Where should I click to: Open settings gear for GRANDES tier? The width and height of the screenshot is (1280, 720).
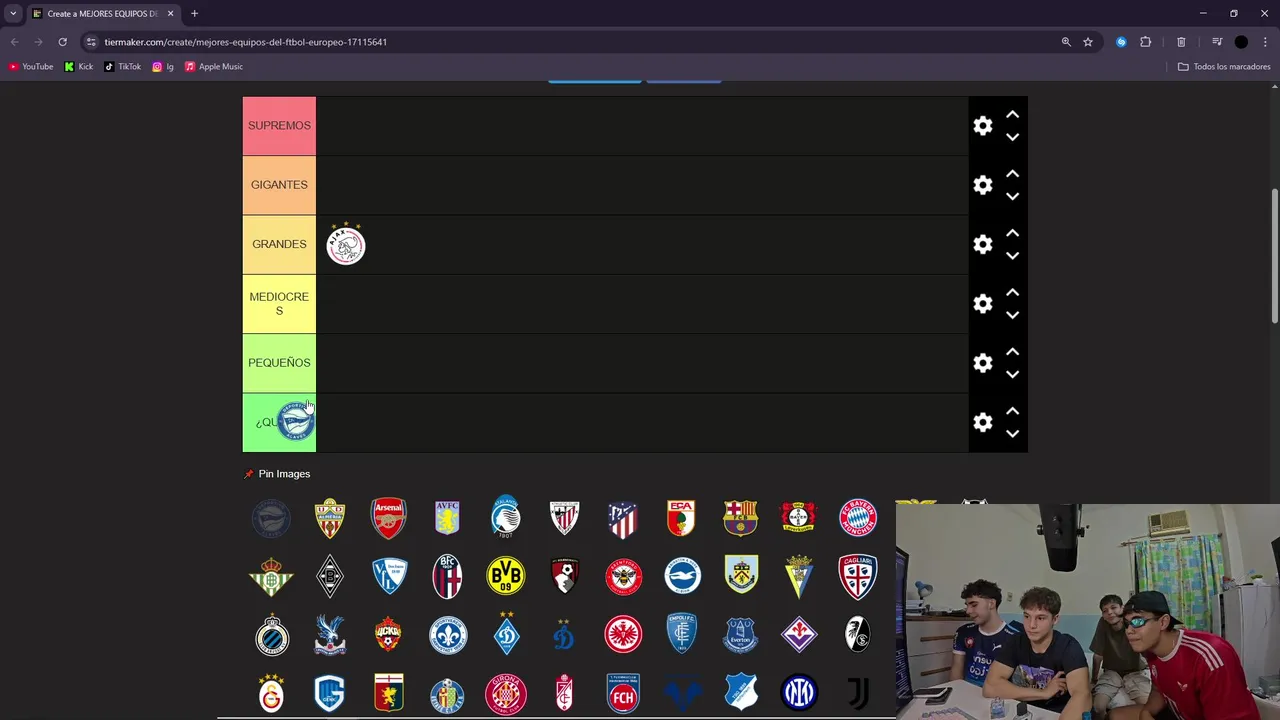[983, 244]
